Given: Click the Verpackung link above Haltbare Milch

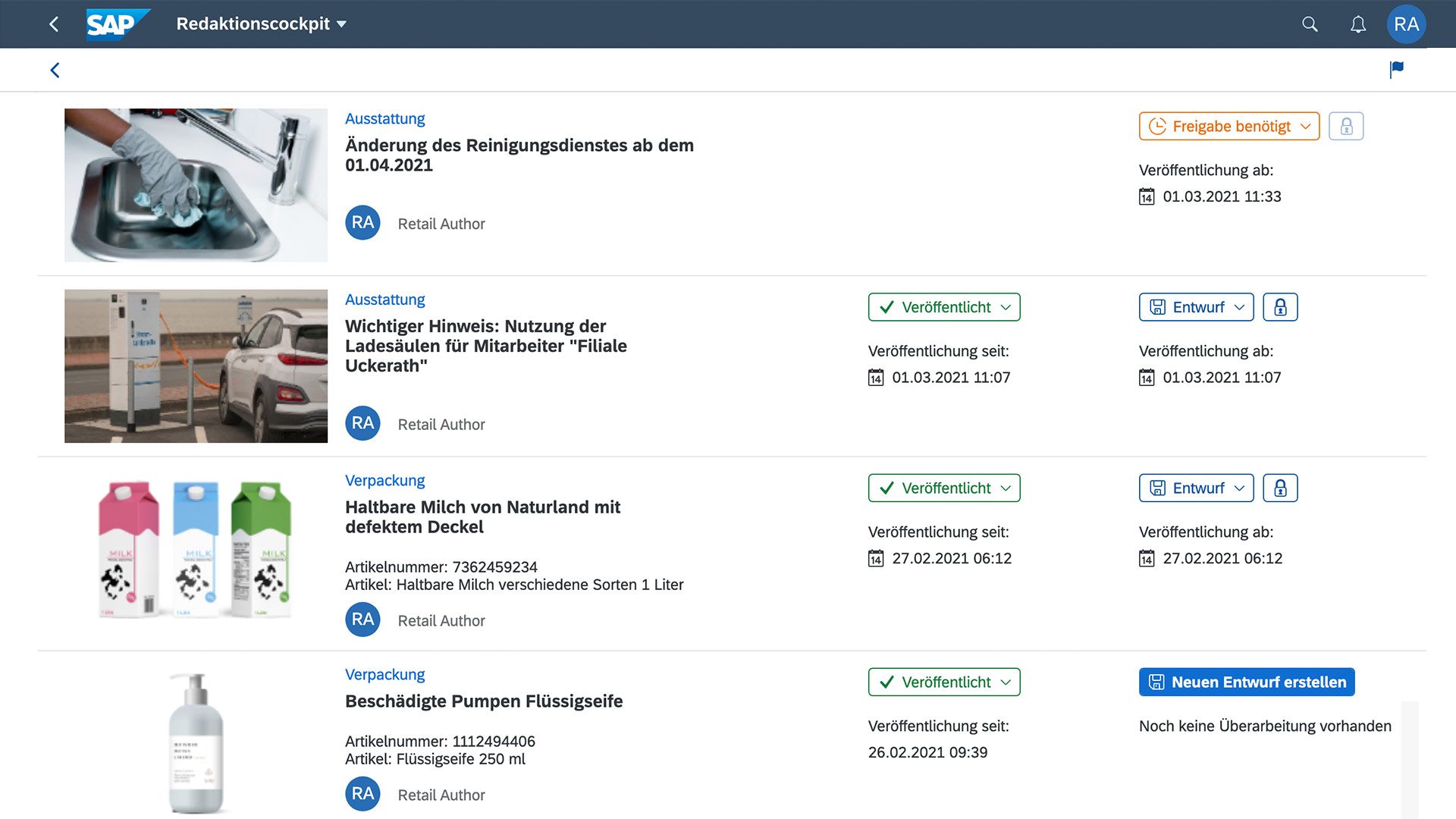Looking at the screenshot, I should point(384,481).
